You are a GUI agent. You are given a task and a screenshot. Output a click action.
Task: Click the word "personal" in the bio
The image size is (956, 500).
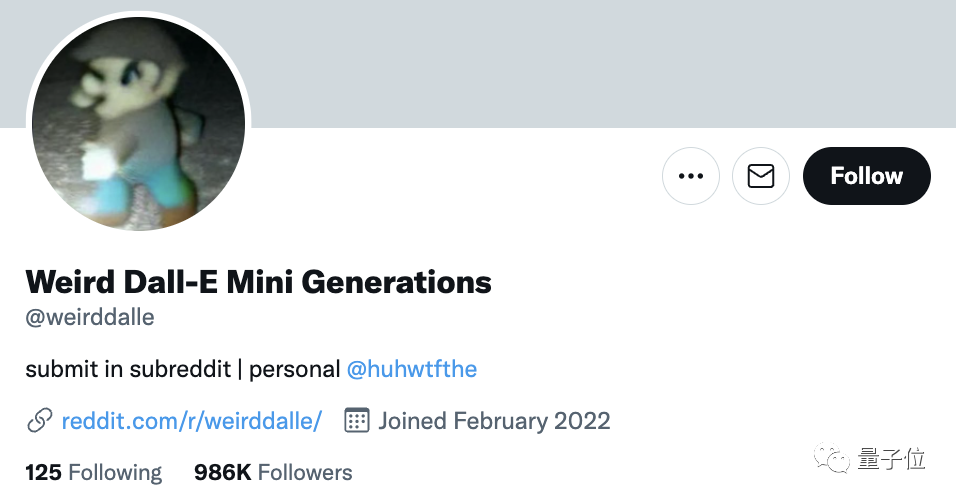click(x=294, y=369)
